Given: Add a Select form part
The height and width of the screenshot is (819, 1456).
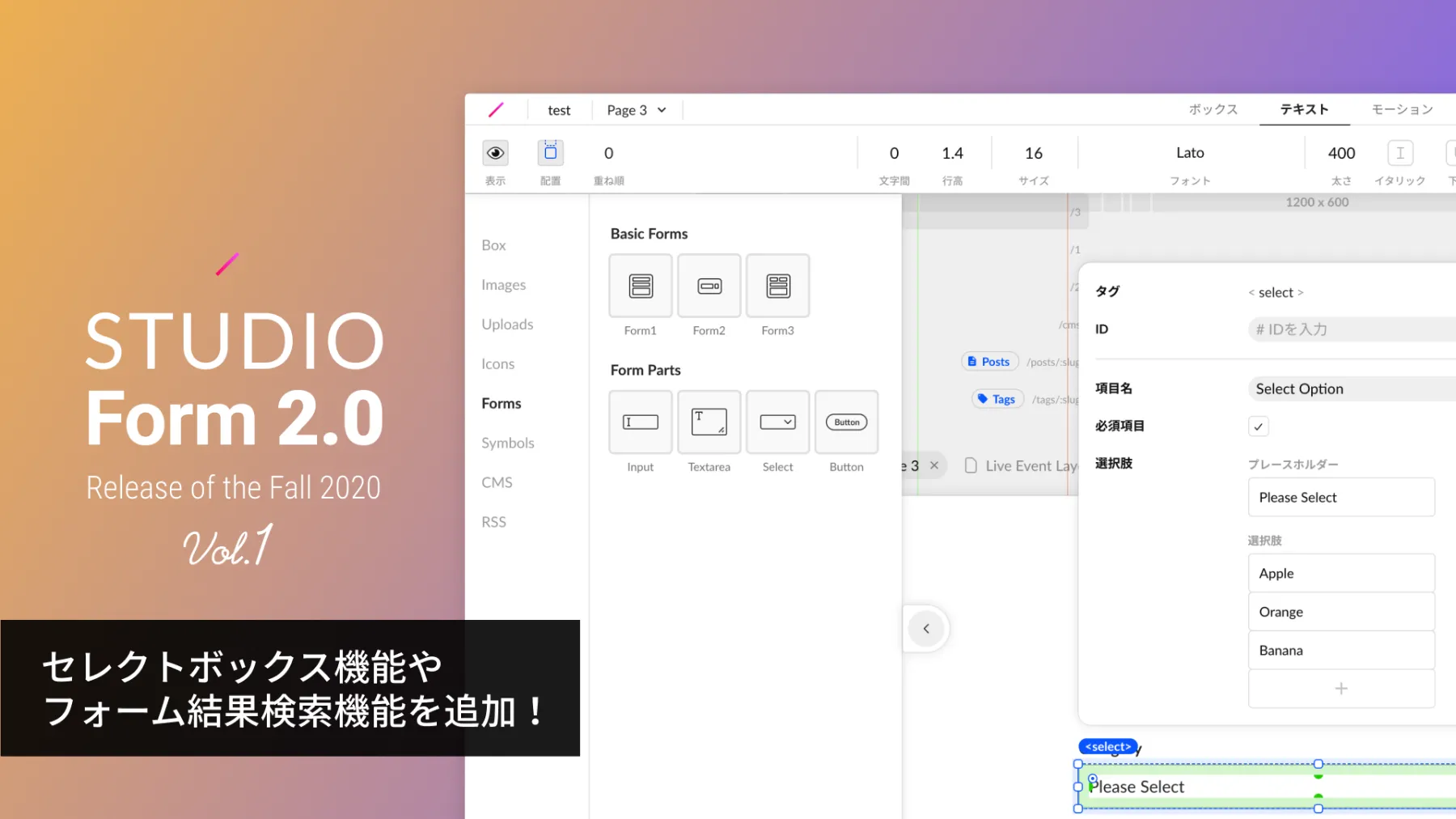Looking at the screenshot, I should [778, 422].
